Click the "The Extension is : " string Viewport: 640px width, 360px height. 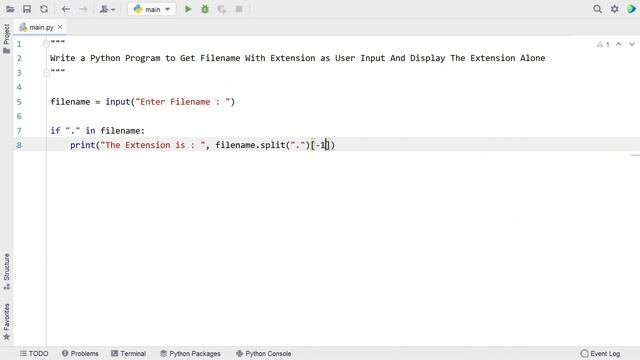tap(153, 145)
